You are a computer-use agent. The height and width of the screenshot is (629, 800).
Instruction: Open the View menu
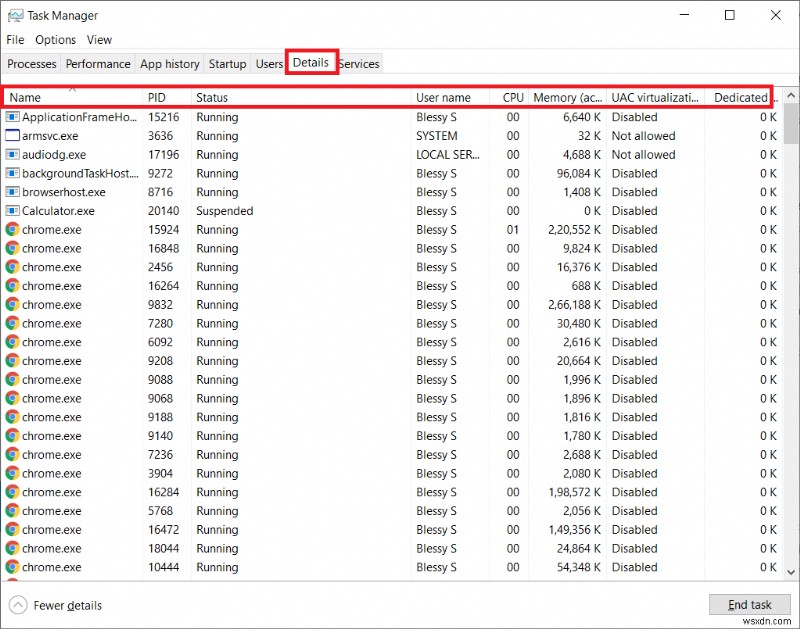pyautogui.click(x=99, y=39)
